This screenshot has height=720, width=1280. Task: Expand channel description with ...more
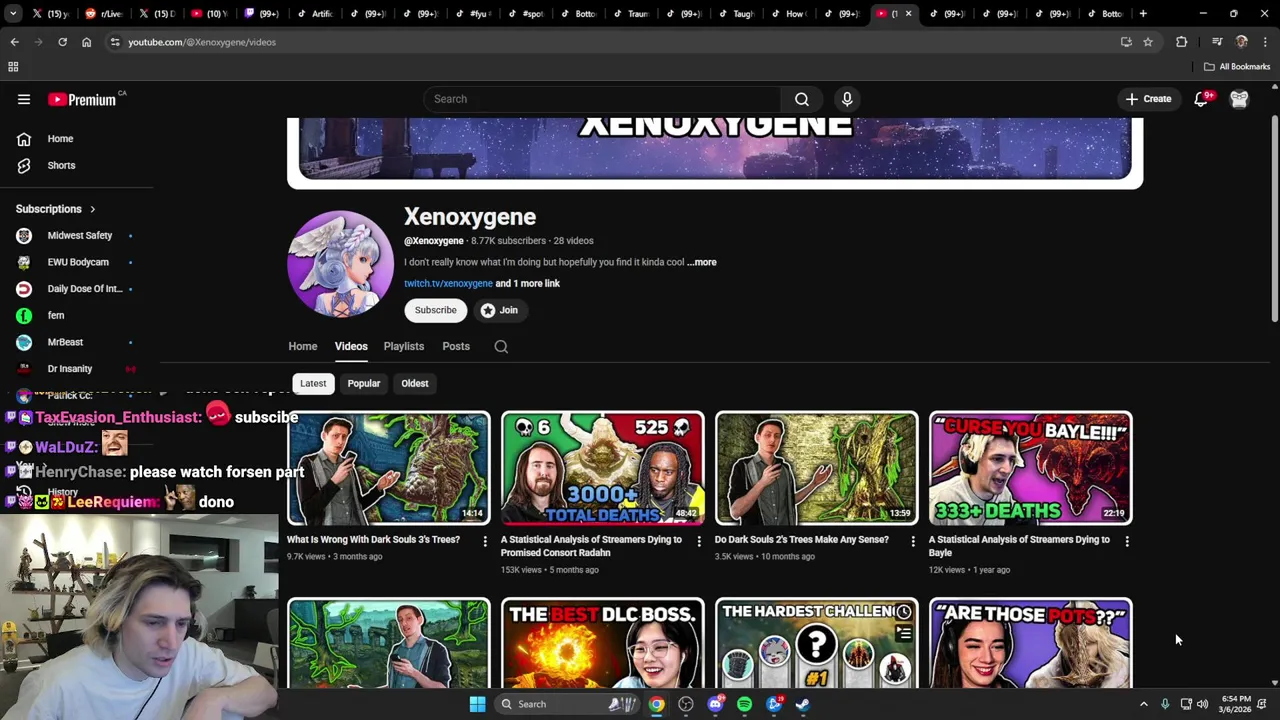point(702,262)
